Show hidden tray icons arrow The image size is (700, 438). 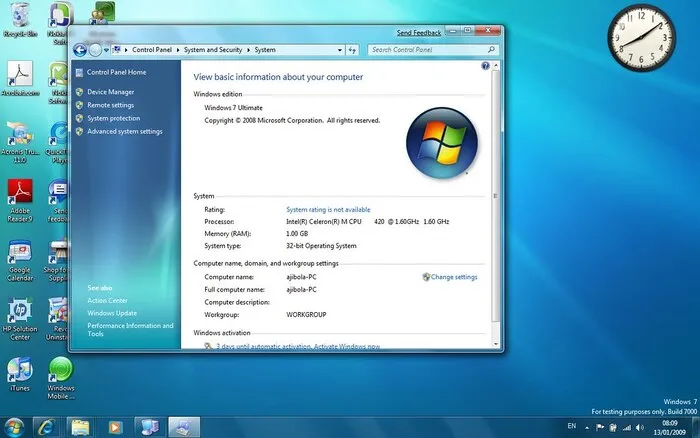[x=587, y=428]
